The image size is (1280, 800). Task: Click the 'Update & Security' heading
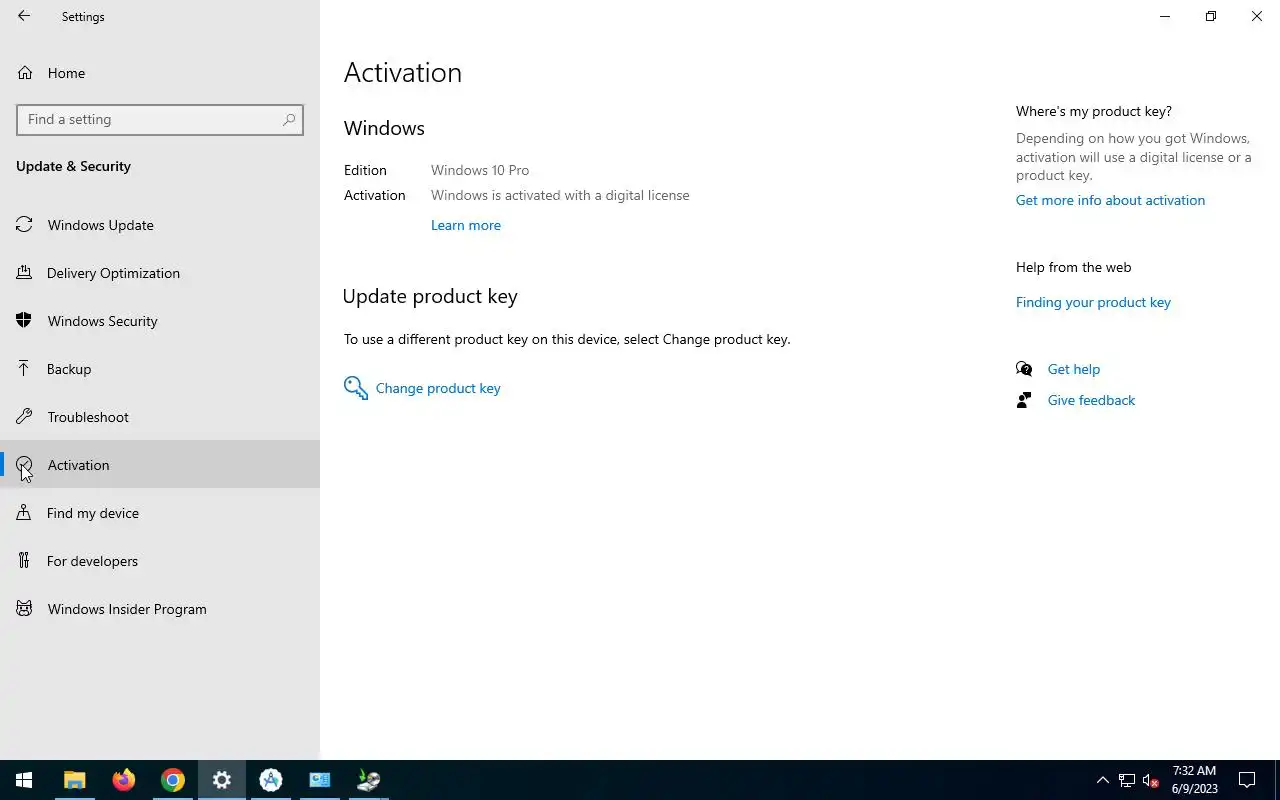(73, 166)
